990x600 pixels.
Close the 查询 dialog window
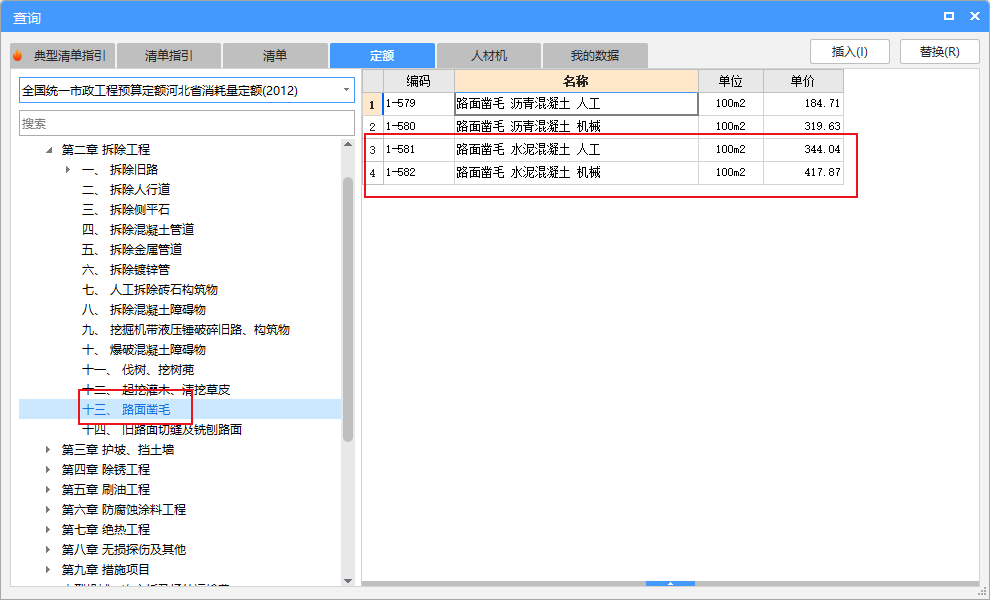[x=975, y=16]
